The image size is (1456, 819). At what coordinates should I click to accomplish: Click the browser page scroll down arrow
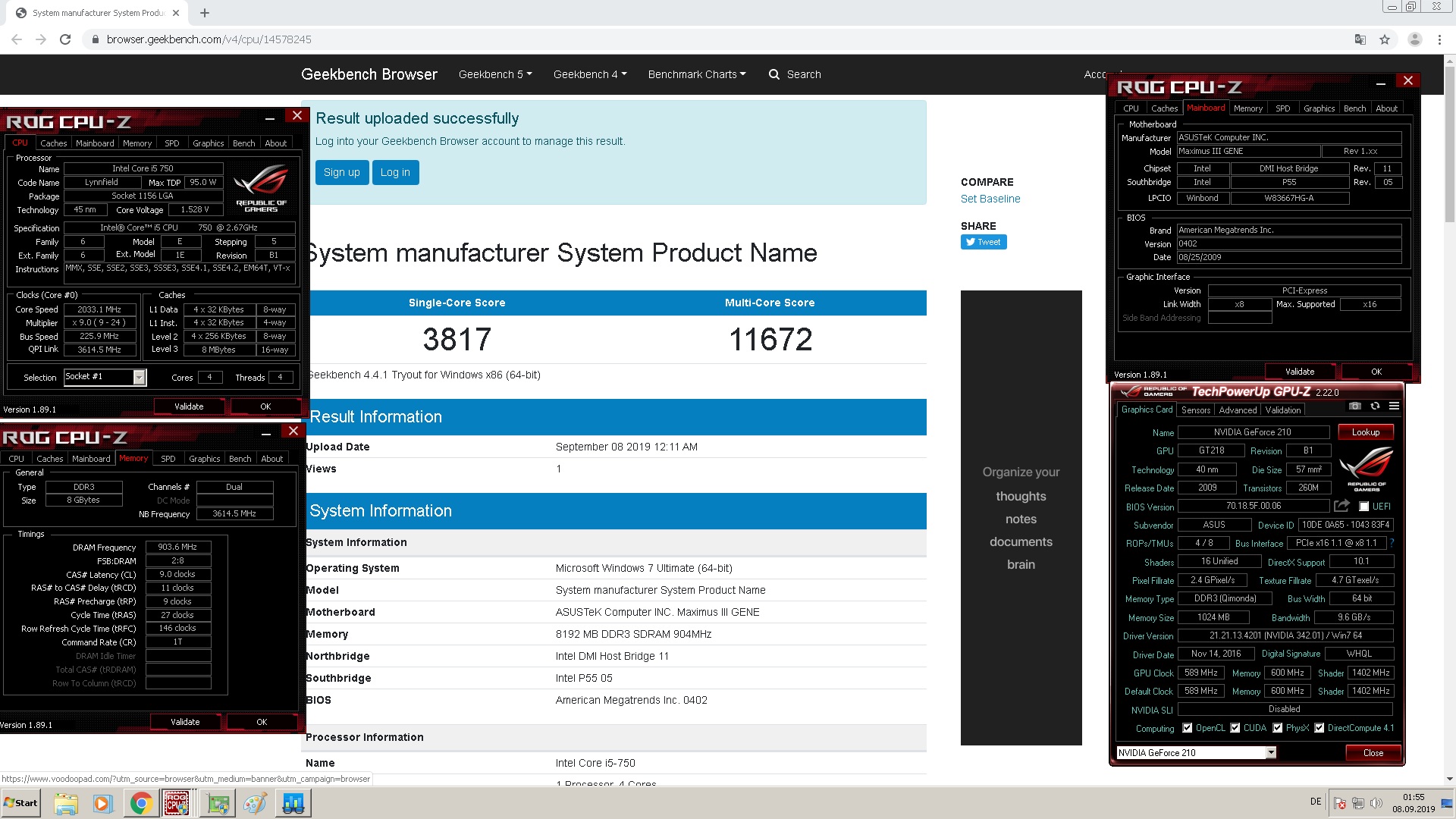click(x=1449, y=779)
